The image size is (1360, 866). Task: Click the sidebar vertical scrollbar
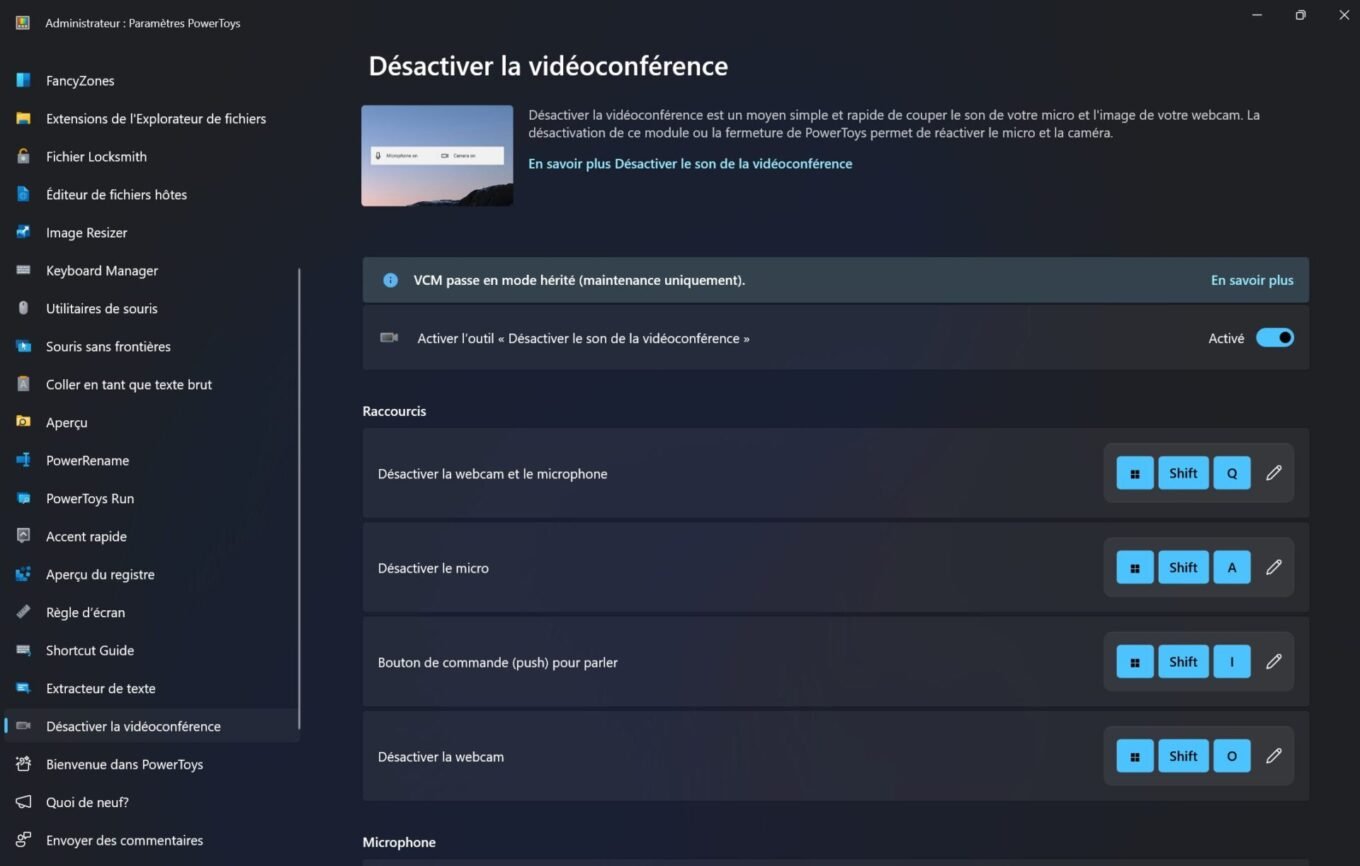tap(299, 498)
